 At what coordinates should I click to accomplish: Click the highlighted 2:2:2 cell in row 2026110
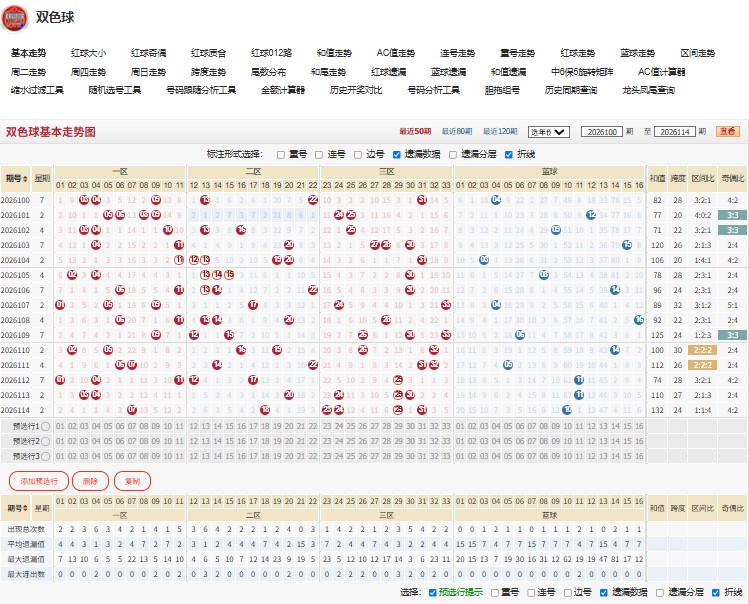click(x=702, y=350)
